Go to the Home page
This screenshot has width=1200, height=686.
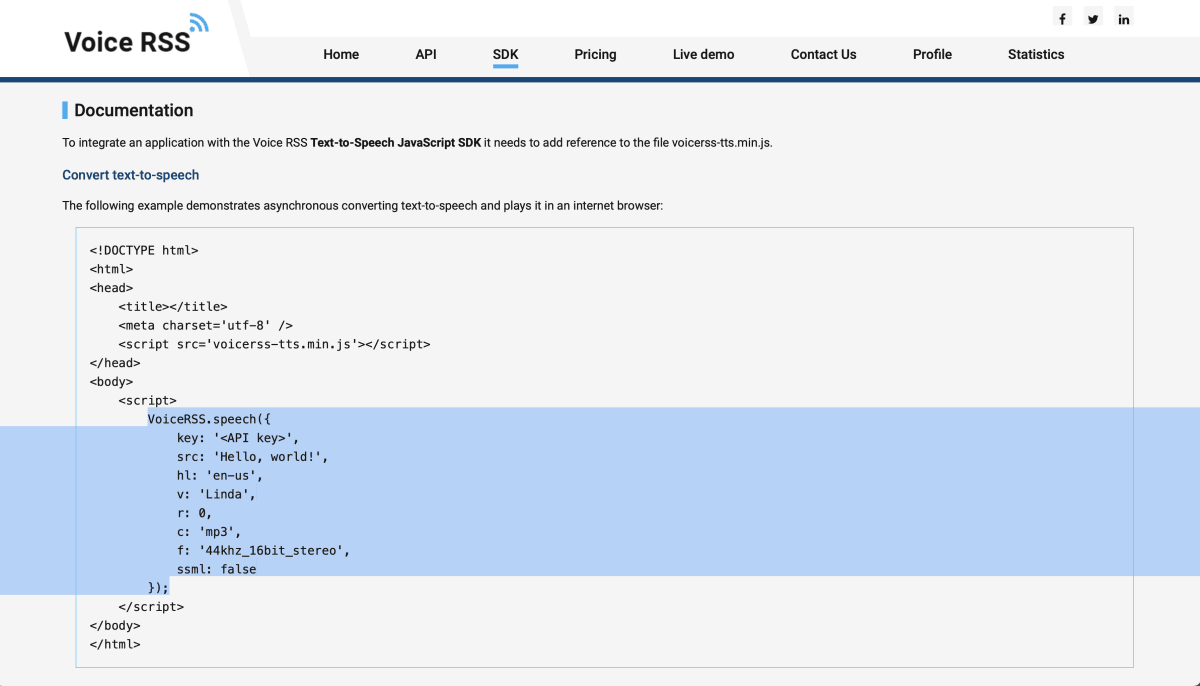(x=341, y=54)
